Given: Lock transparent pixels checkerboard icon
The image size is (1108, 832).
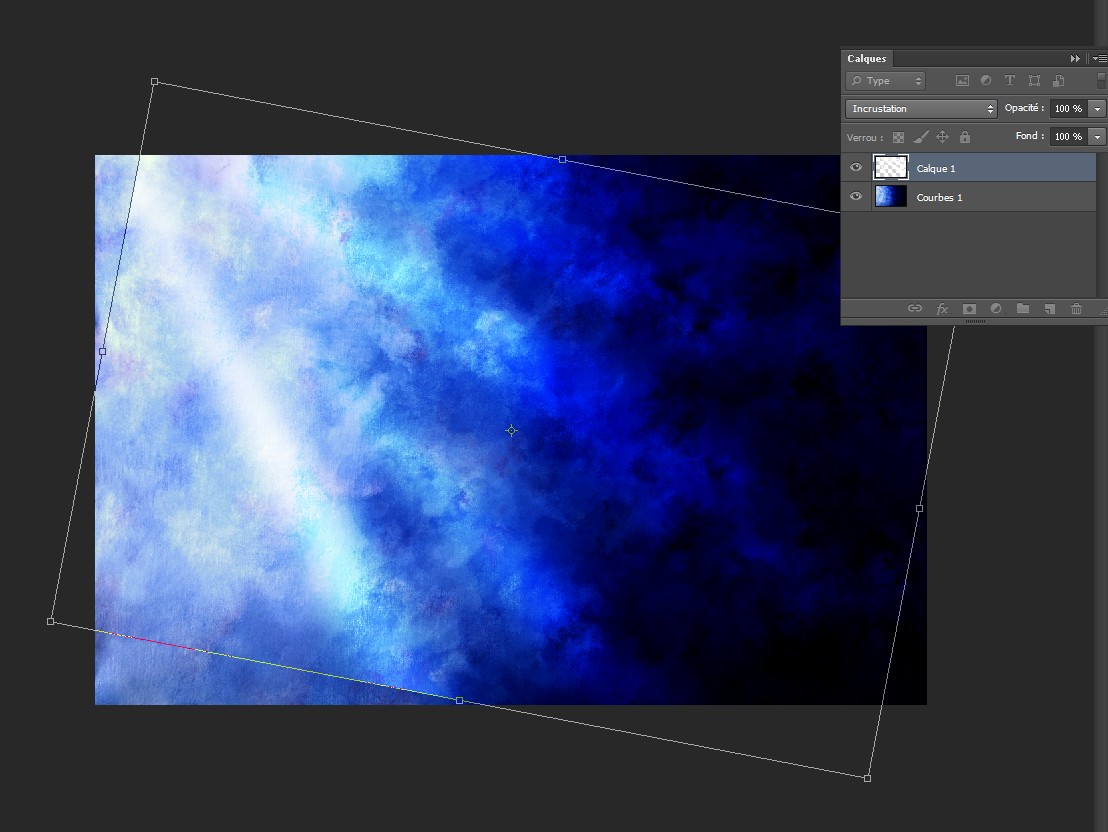Looking at the screenshot, I should (898, 137).
